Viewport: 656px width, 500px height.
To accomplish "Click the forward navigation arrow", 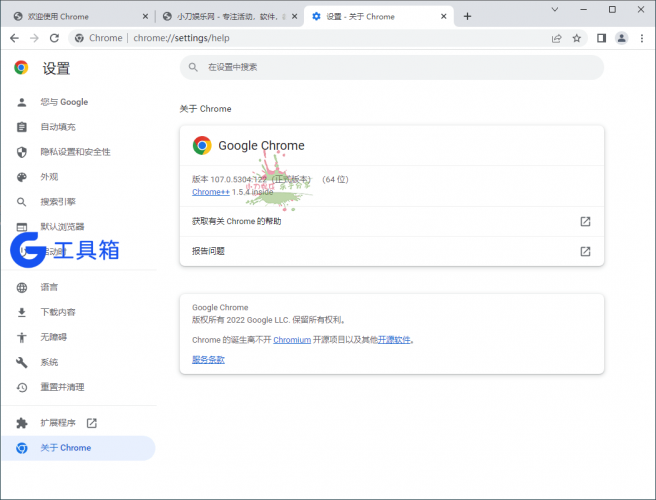I will (34, 38).
